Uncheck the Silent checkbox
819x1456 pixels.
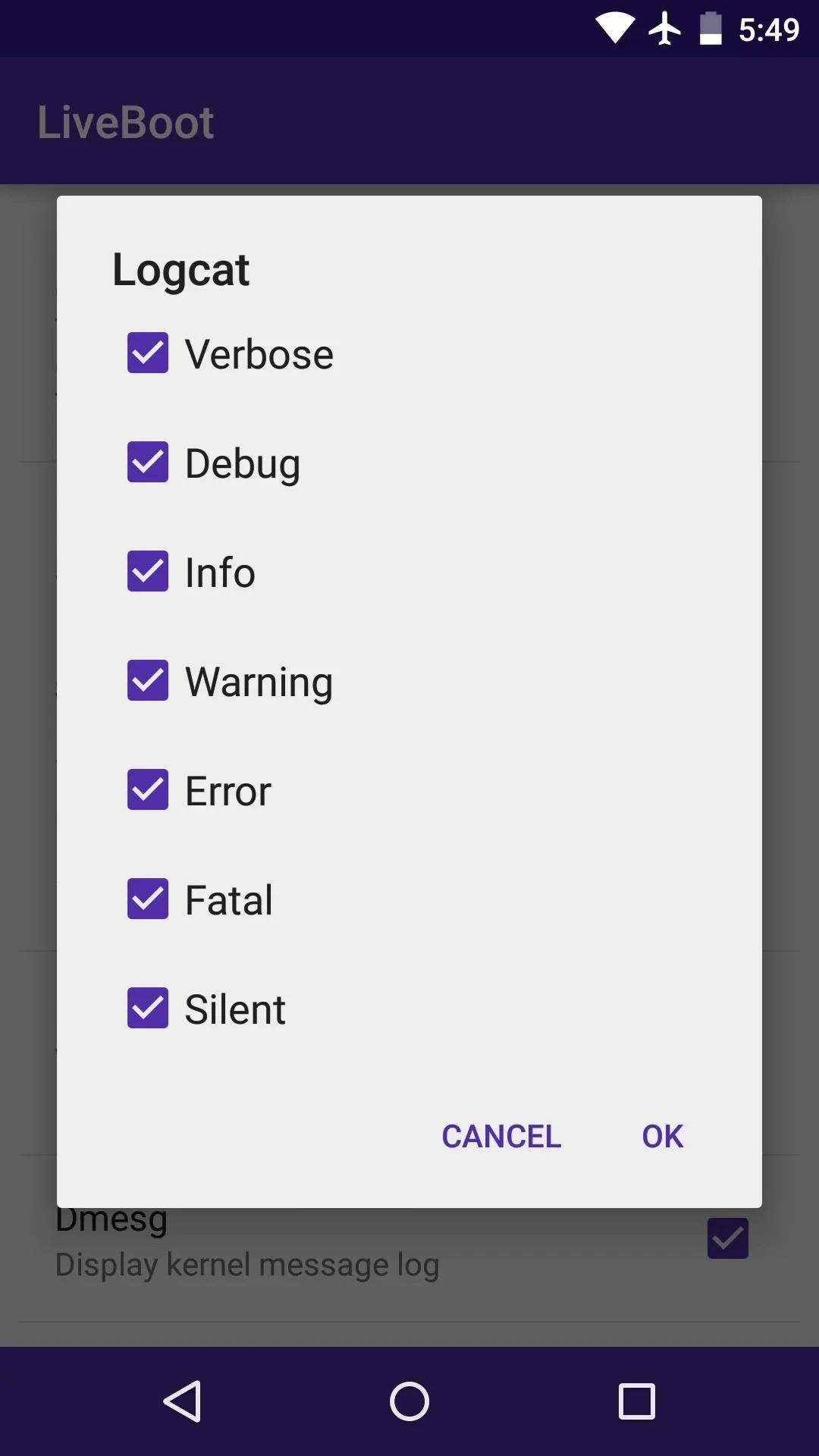click(148, 1008)
